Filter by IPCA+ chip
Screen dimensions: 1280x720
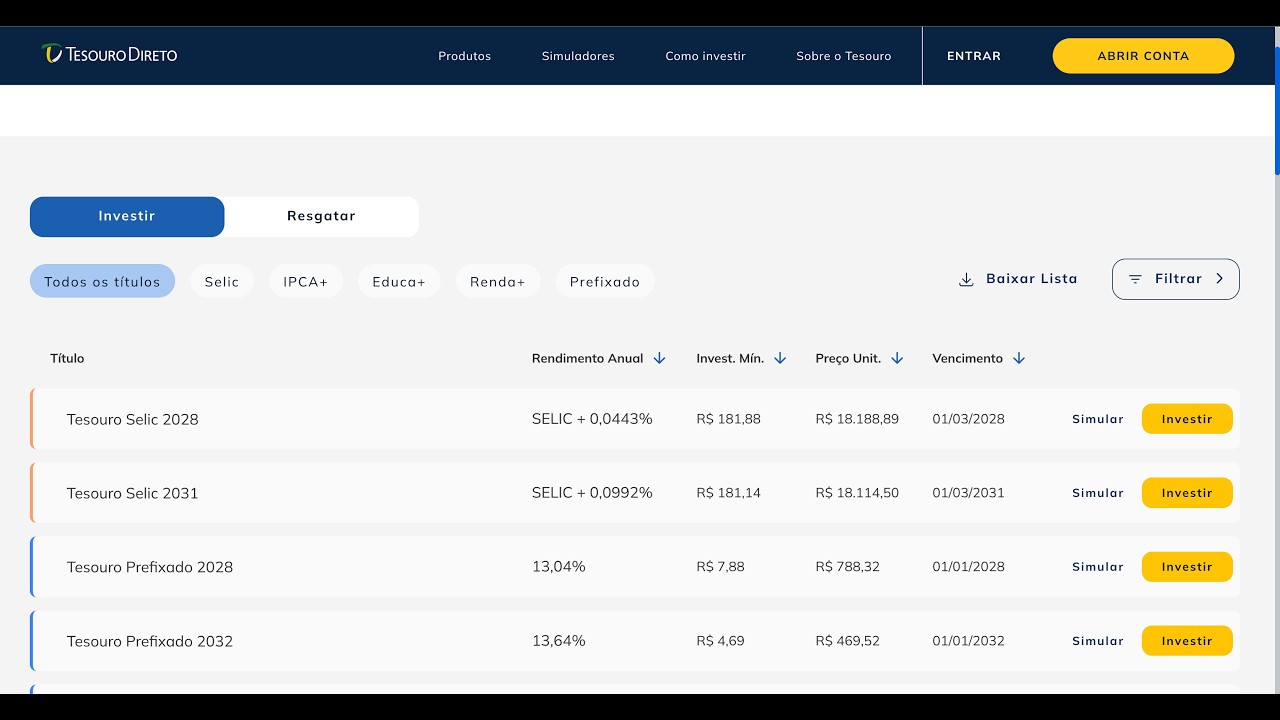[306, 282]
